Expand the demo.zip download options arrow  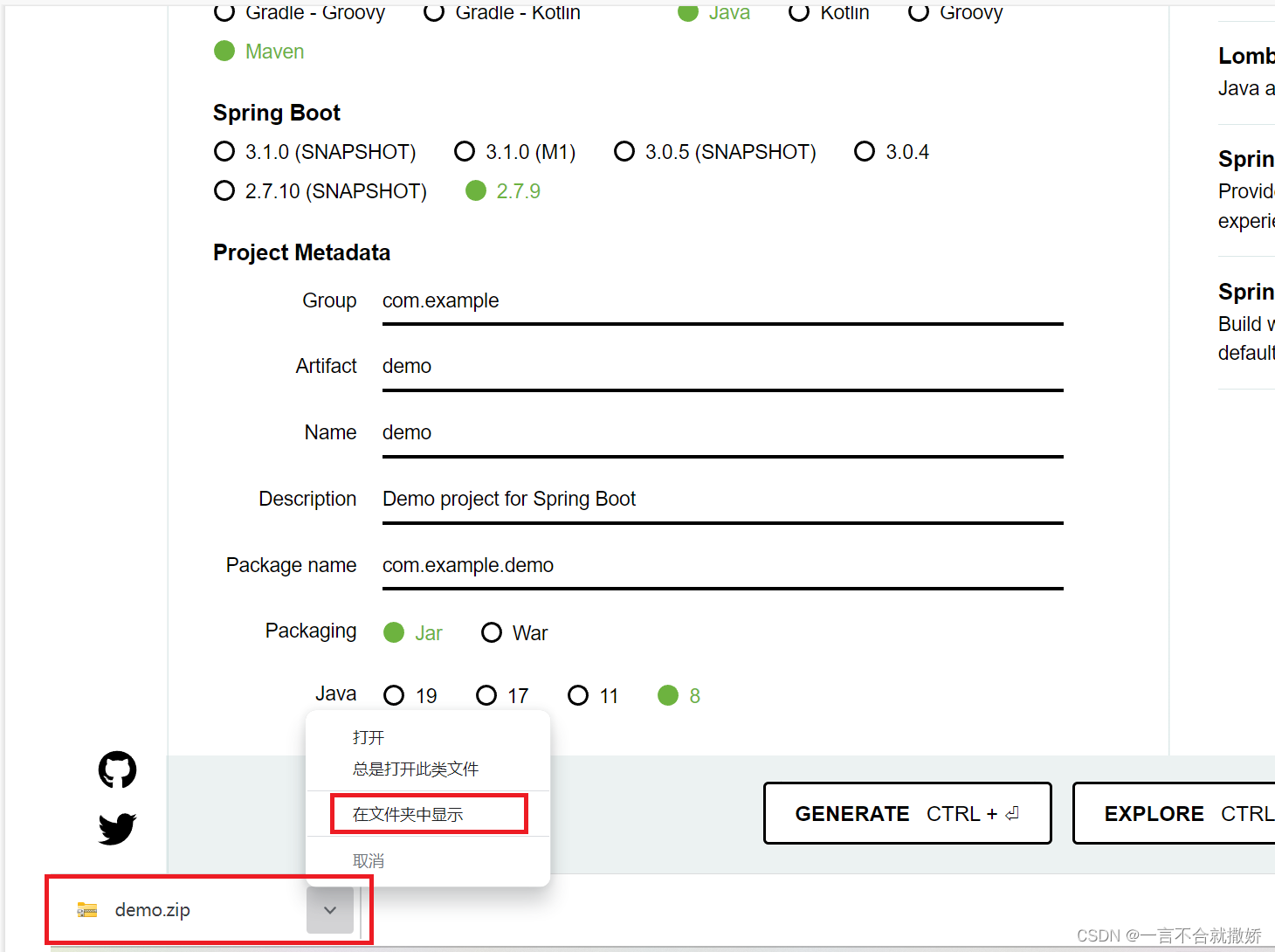pyautogui.click(x=330, y=910)
